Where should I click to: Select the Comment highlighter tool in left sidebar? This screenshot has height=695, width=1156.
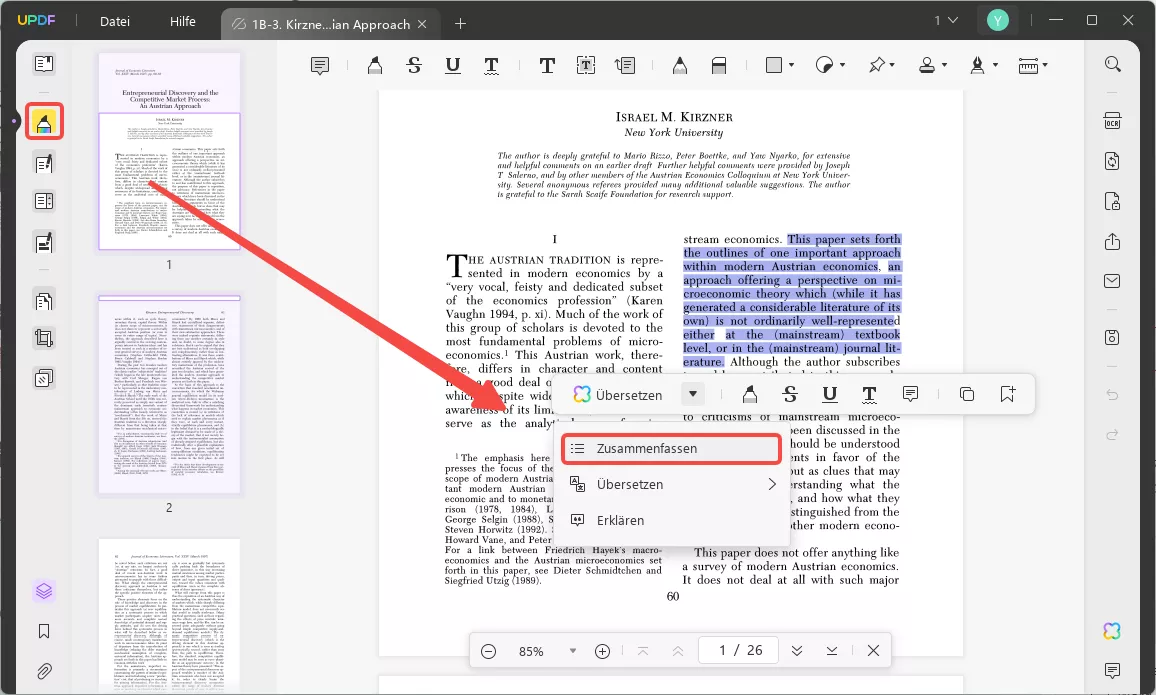click(x=43, y=122)
